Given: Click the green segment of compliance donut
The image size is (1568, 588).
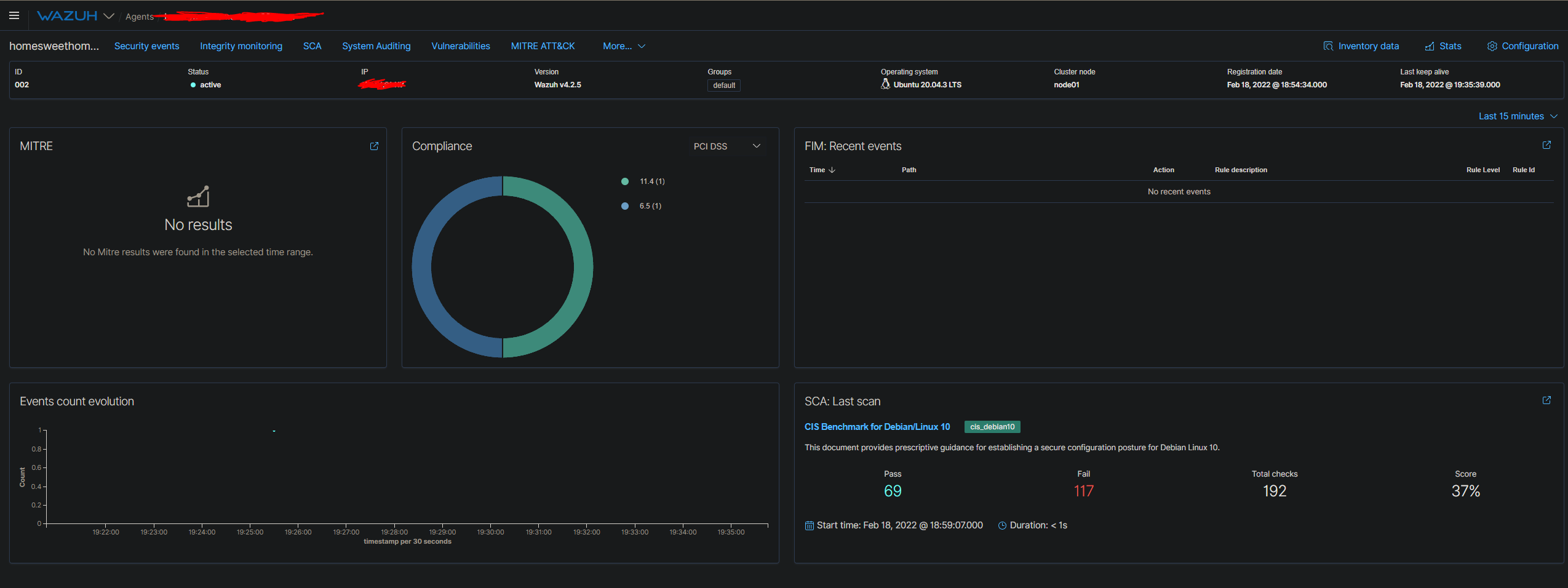Looking at the screenshot, I should click(x=583, y=267).
